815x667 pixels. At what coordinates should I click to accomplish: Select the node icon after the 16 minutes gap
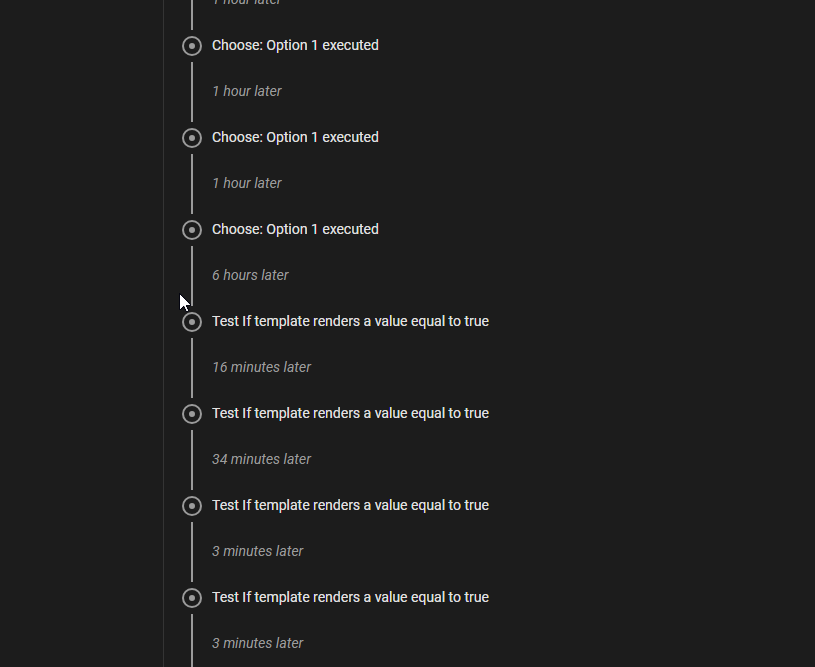point(191,413)
